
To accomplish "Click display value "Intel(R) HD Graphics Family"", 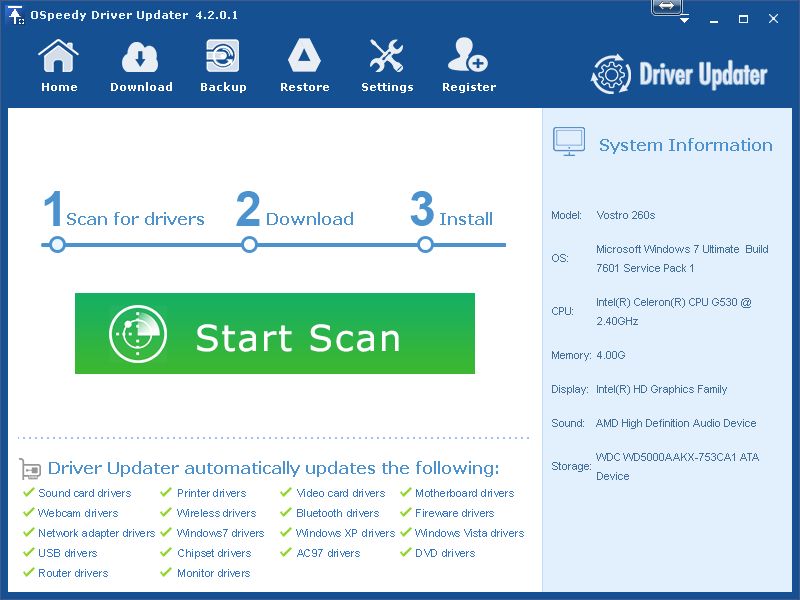I will (661, 389).
